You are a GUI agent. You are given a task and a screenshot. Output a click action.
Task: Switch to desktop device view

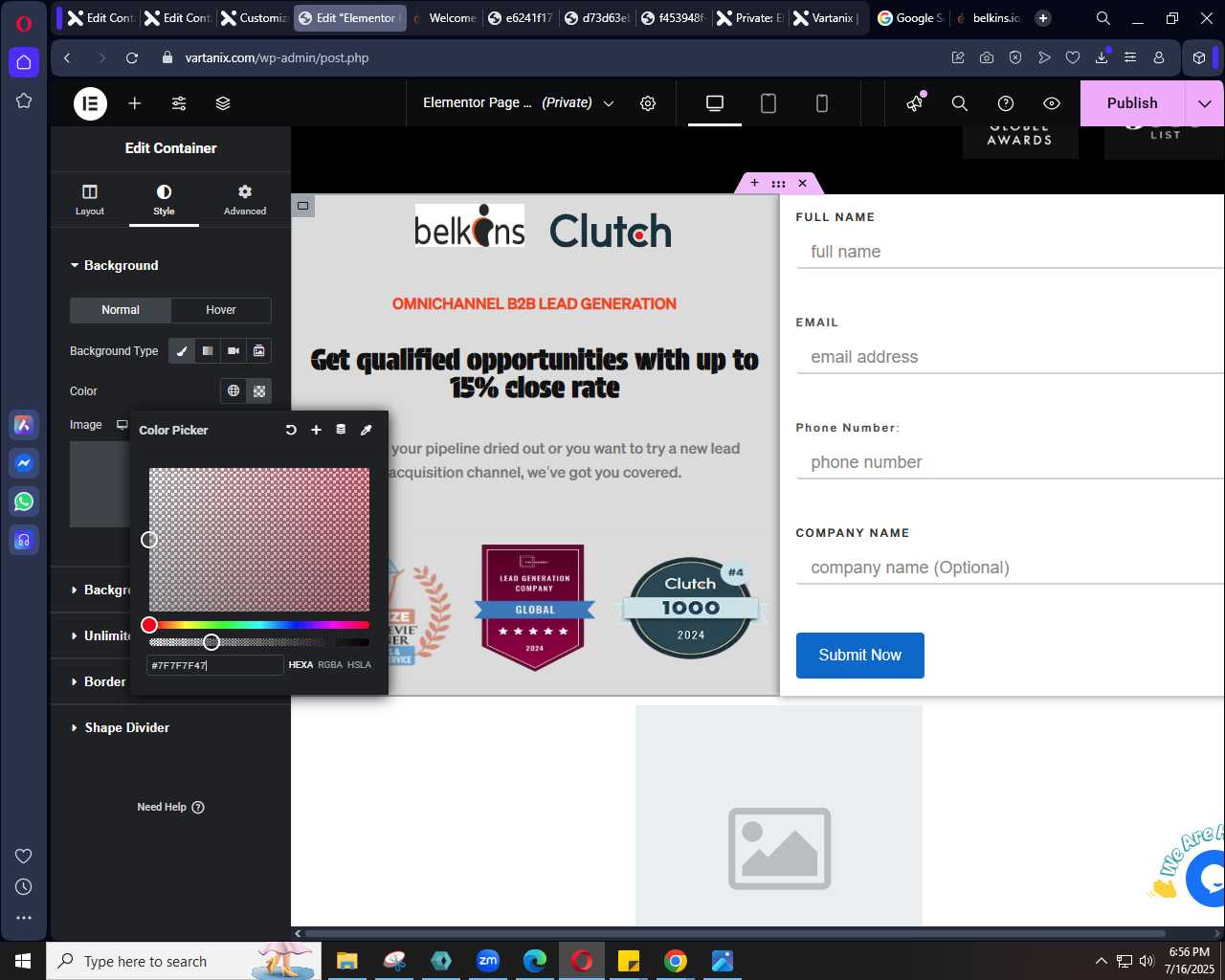(x=715, y=103)
